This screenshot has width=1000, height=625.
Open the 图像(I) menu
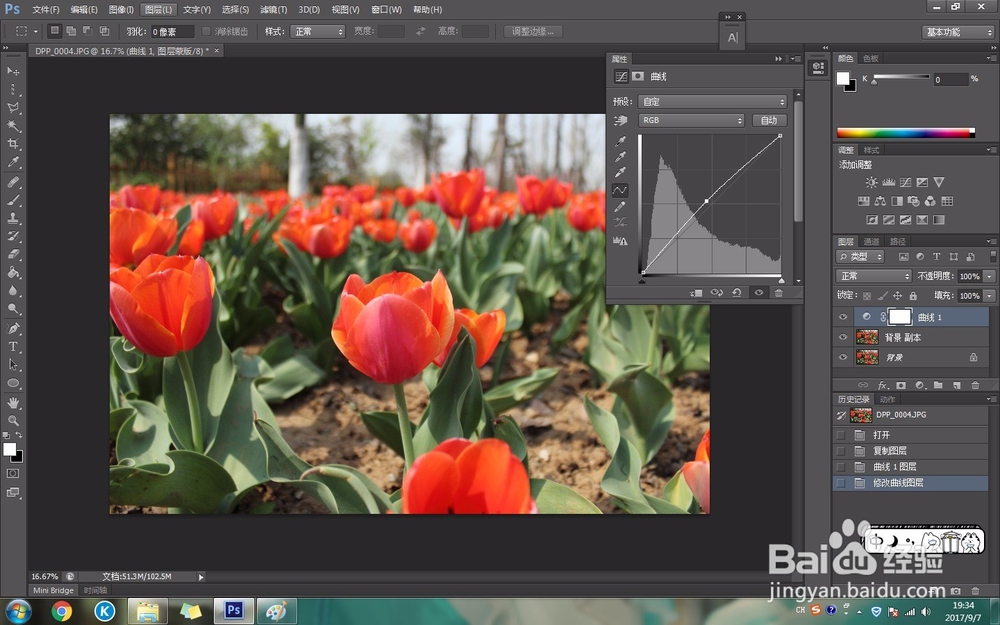[x=121, y=10]
